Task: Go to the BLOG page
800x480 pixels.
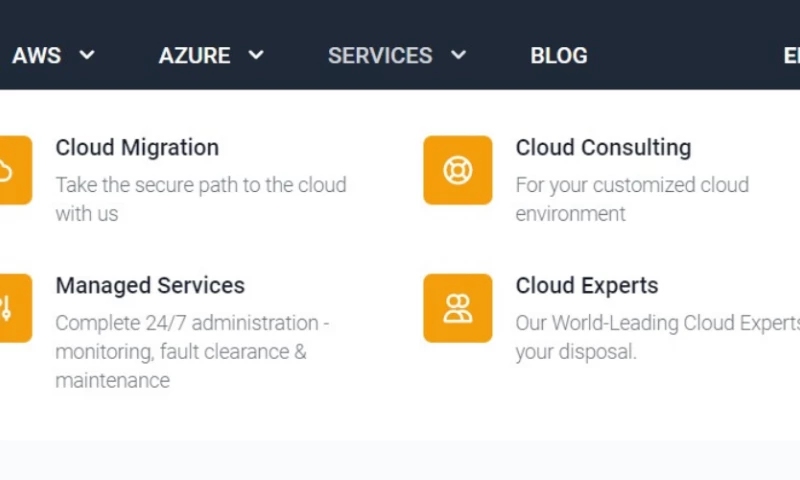Action: [x=559, y=56]
